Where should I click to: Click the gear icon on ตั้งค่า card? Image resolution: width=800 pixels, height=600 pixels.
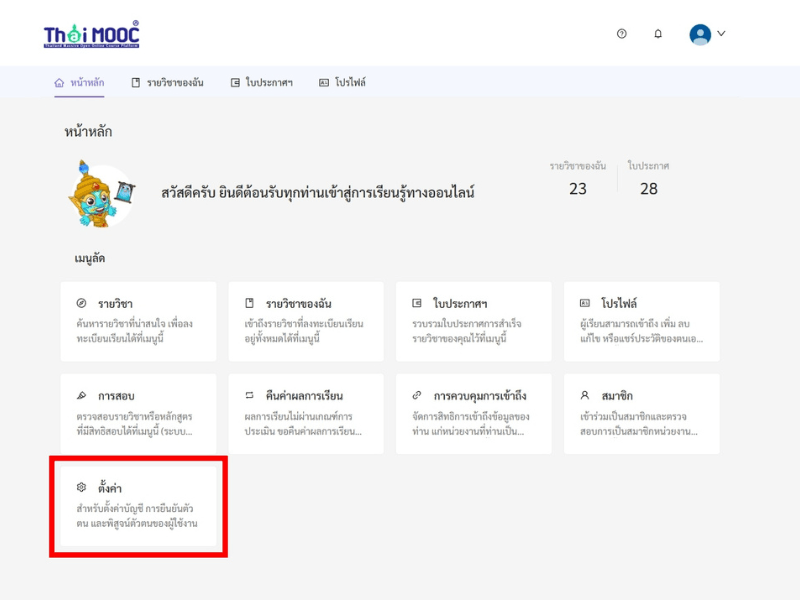(x=81, y=487)
